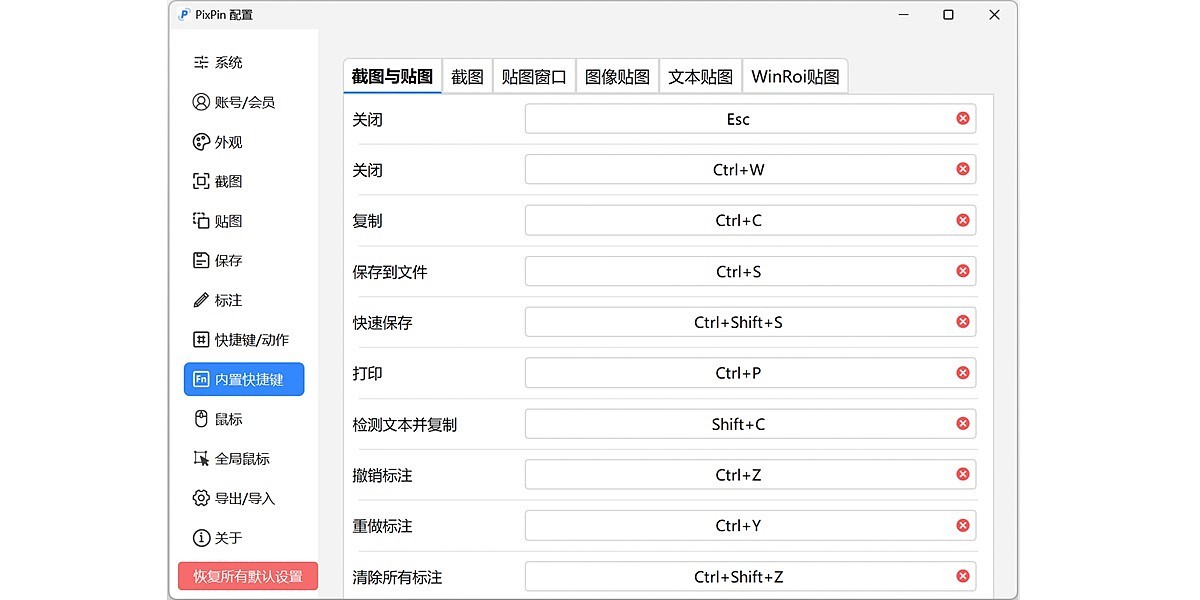Remove the Ctrl+W shortcut with its delete icon
This screenshot has height=600, width=1200.
pyautogui.click(x=963, y=169)
